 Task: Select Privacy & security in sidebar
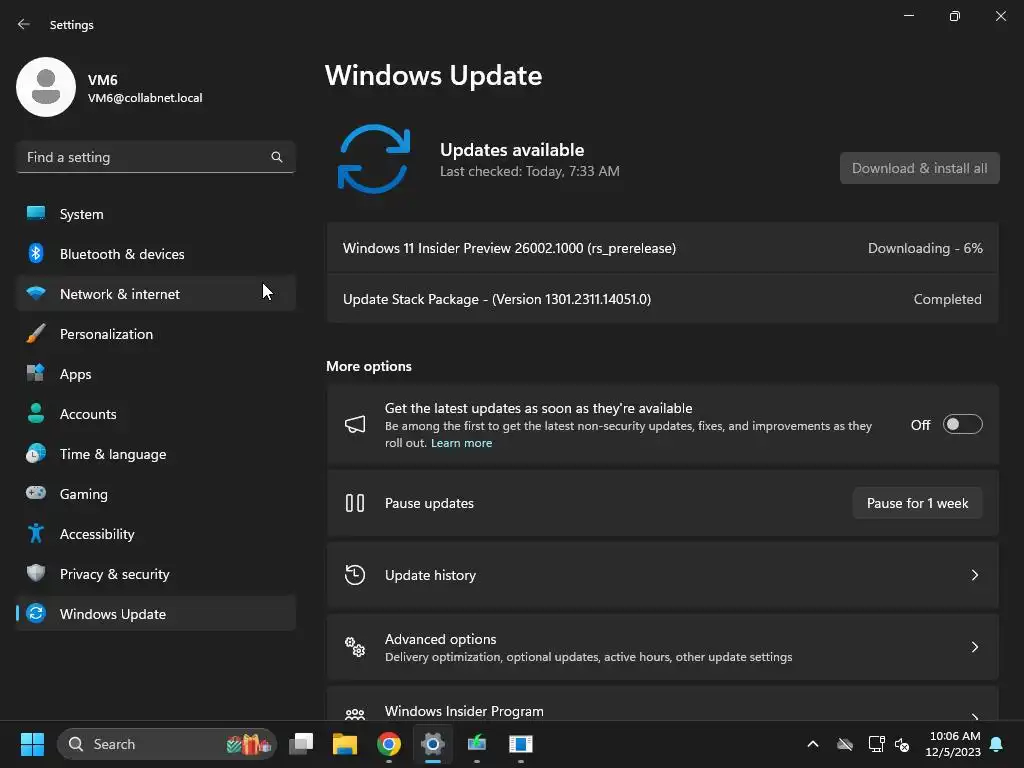[x=156, y=573]
